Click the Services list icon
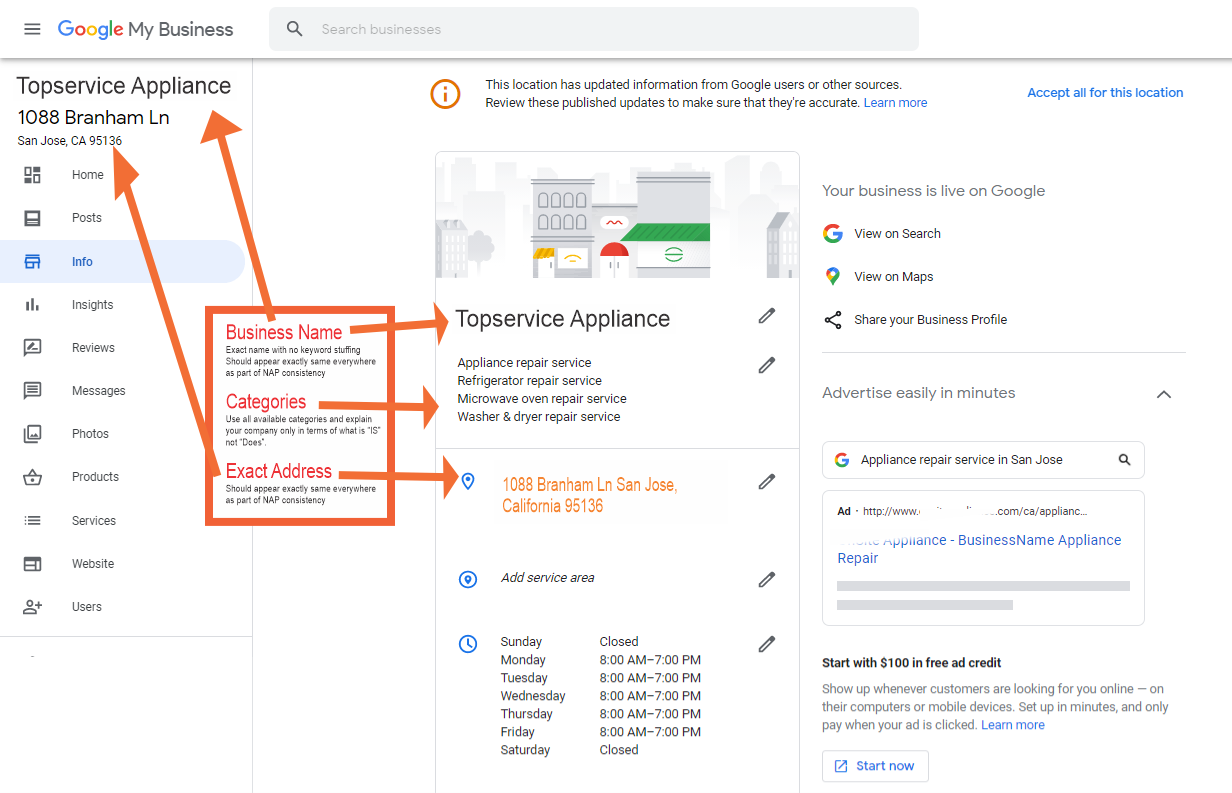This screenshot has height=793, width=1232. tap(33, 521)
